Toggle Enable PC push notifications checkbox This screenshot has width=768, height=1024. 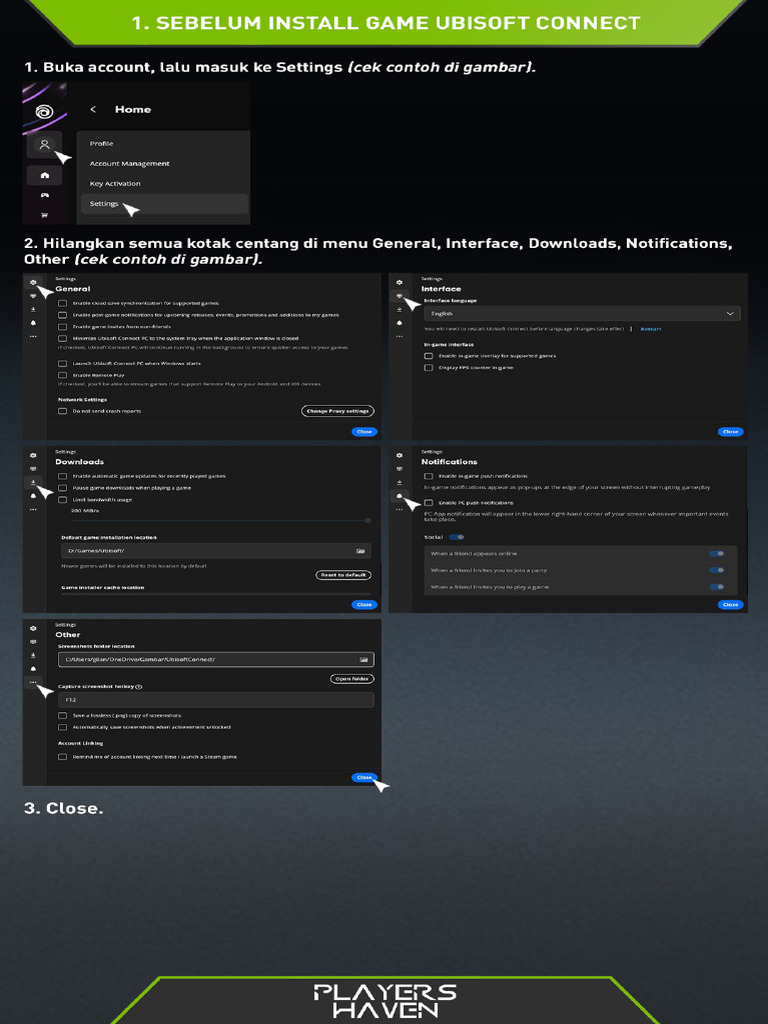pos(429,503)
